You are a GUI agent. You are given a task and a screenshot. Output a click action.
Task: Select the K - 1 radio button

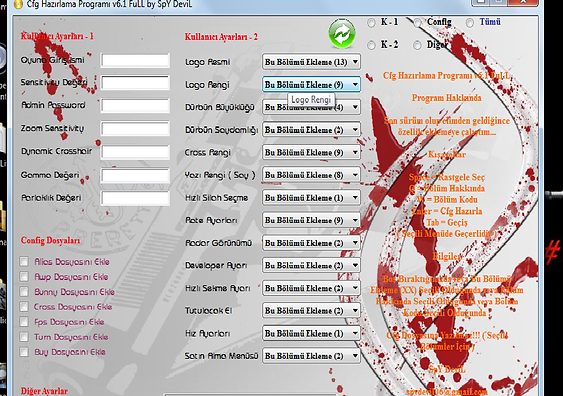pos(371,23)
